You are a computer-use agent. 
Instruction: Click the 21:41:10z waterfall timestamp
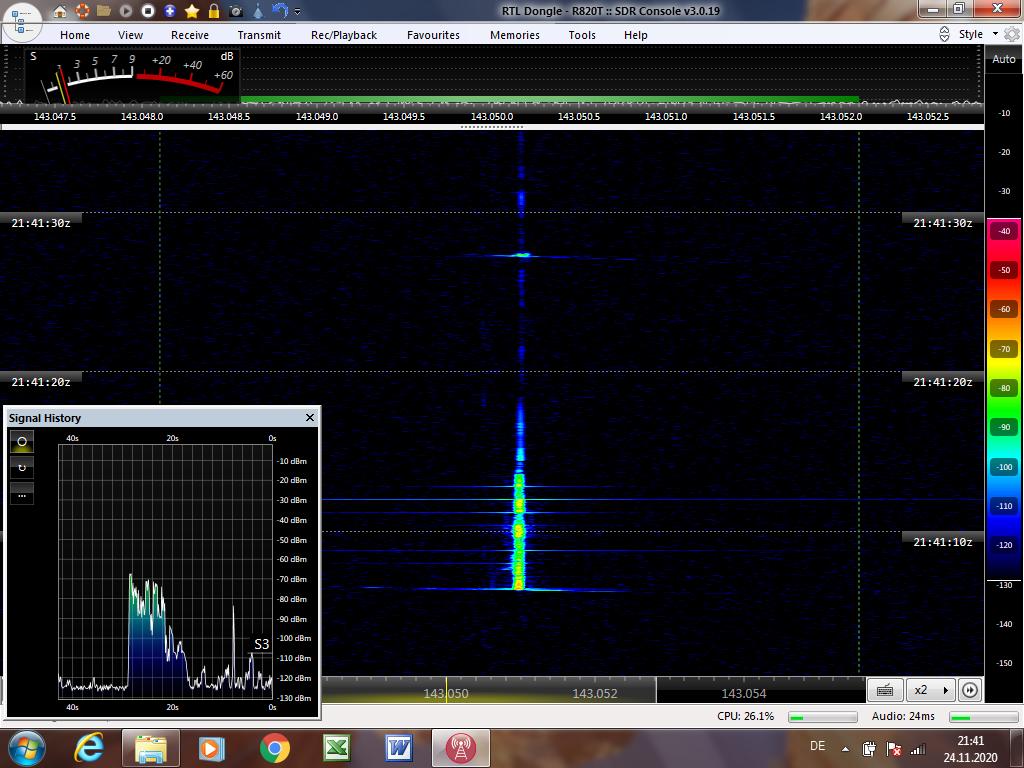pyautogui.click(x=943, y=541)
